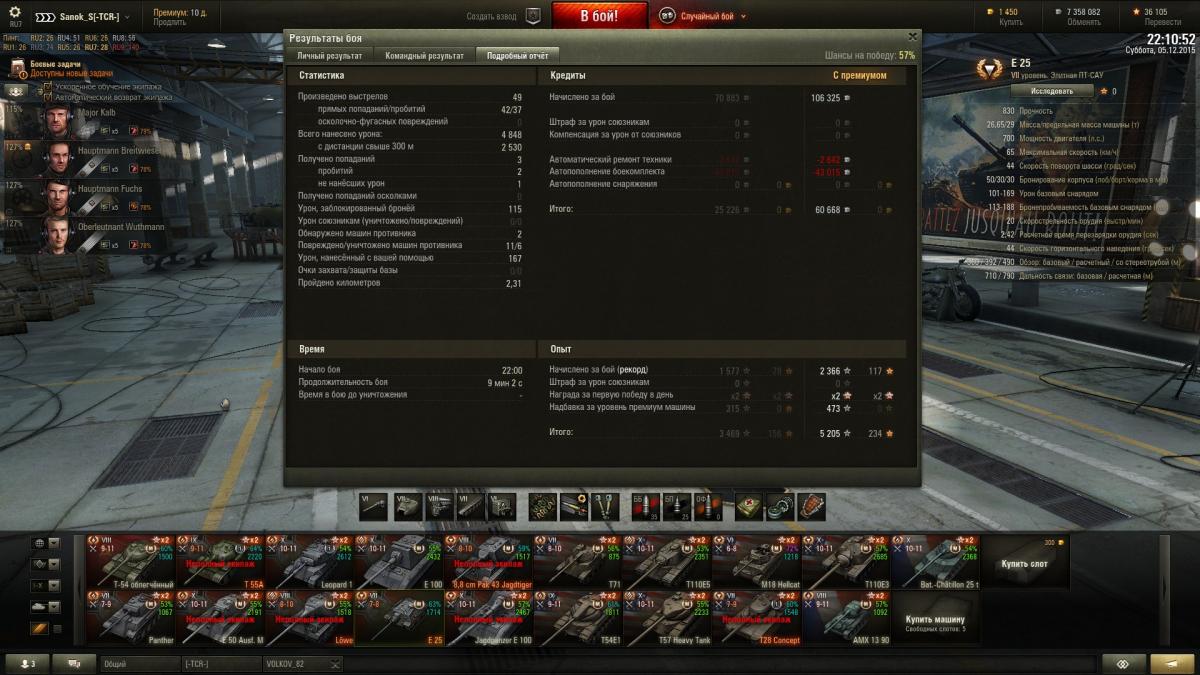Switch to '[-TCR-]' clan chat tab

[221, 664]
